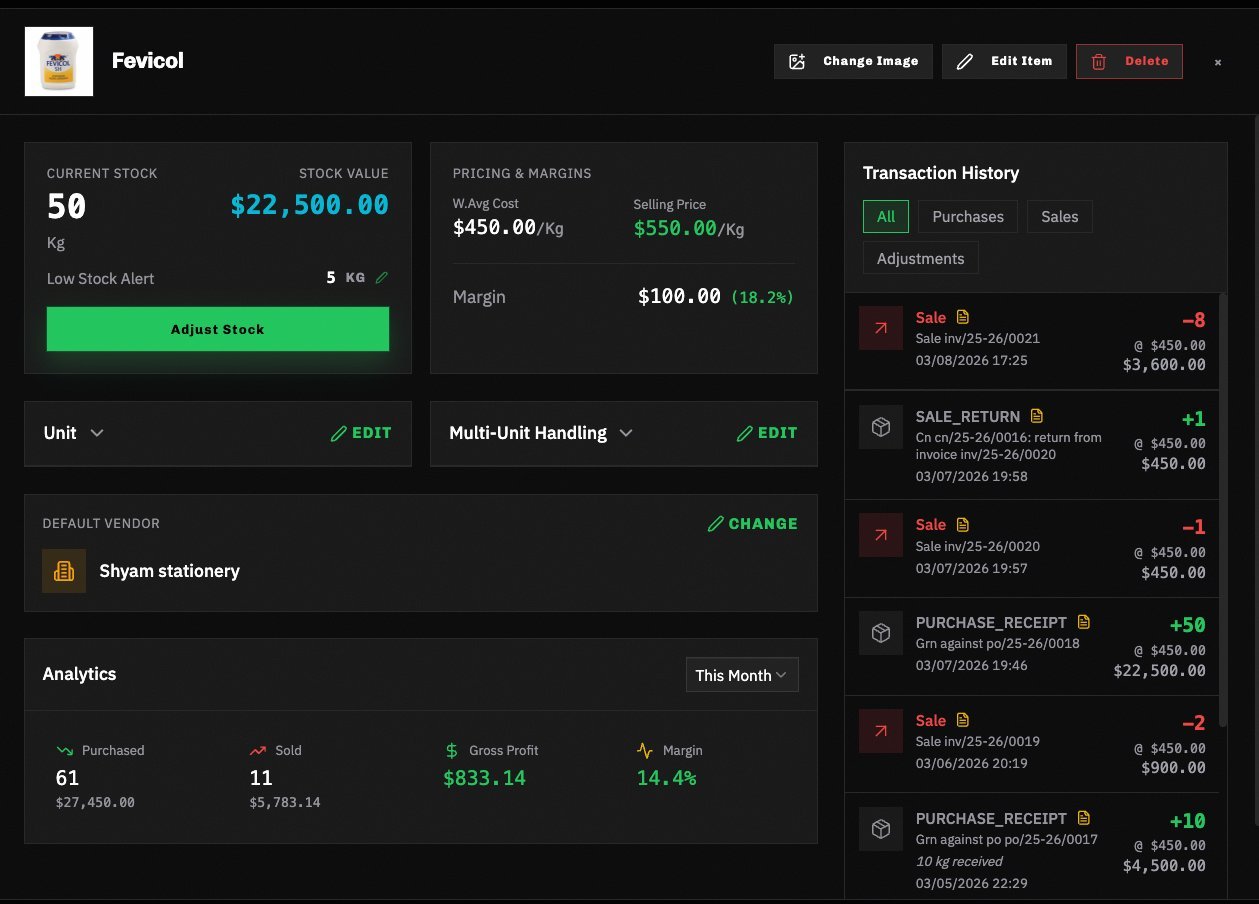The image size is (1259, 904).
Task: Click sale arrow icon for inv/25-26/0021
Action: click(x=881, y=328)
